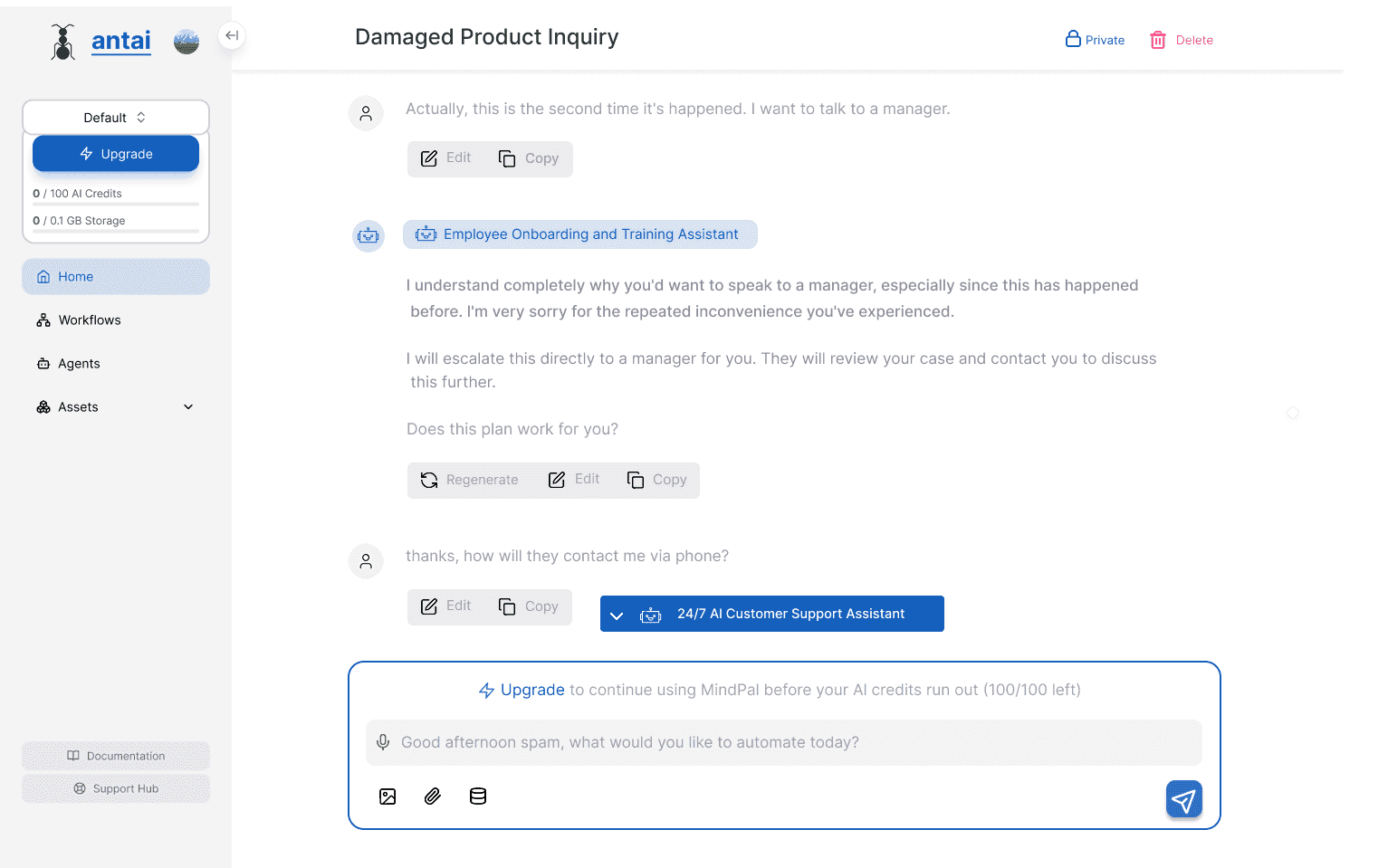Click the lock icon beside Private
Viewport: 1388px width, 868px height.
[x=1073, y=39]
